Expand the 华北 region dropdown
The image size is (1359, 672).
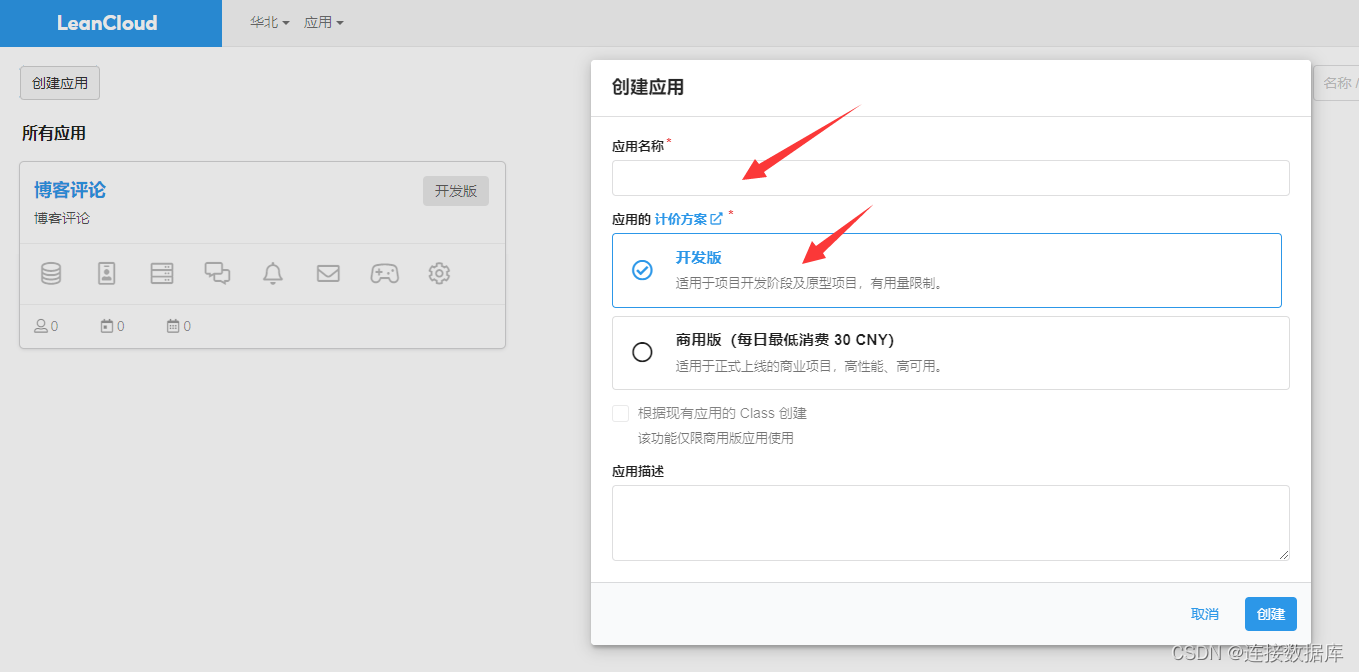269,22
